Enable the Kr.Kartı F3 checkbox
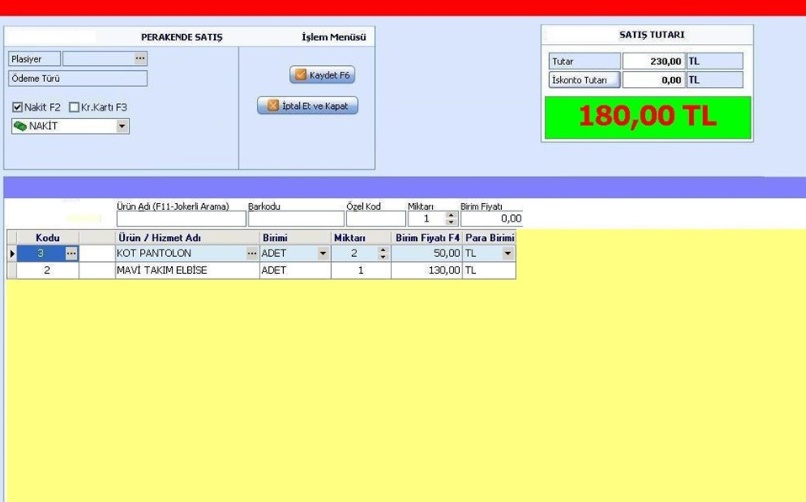The height and width of the screenshot is (502, 806). click(74, 107)
